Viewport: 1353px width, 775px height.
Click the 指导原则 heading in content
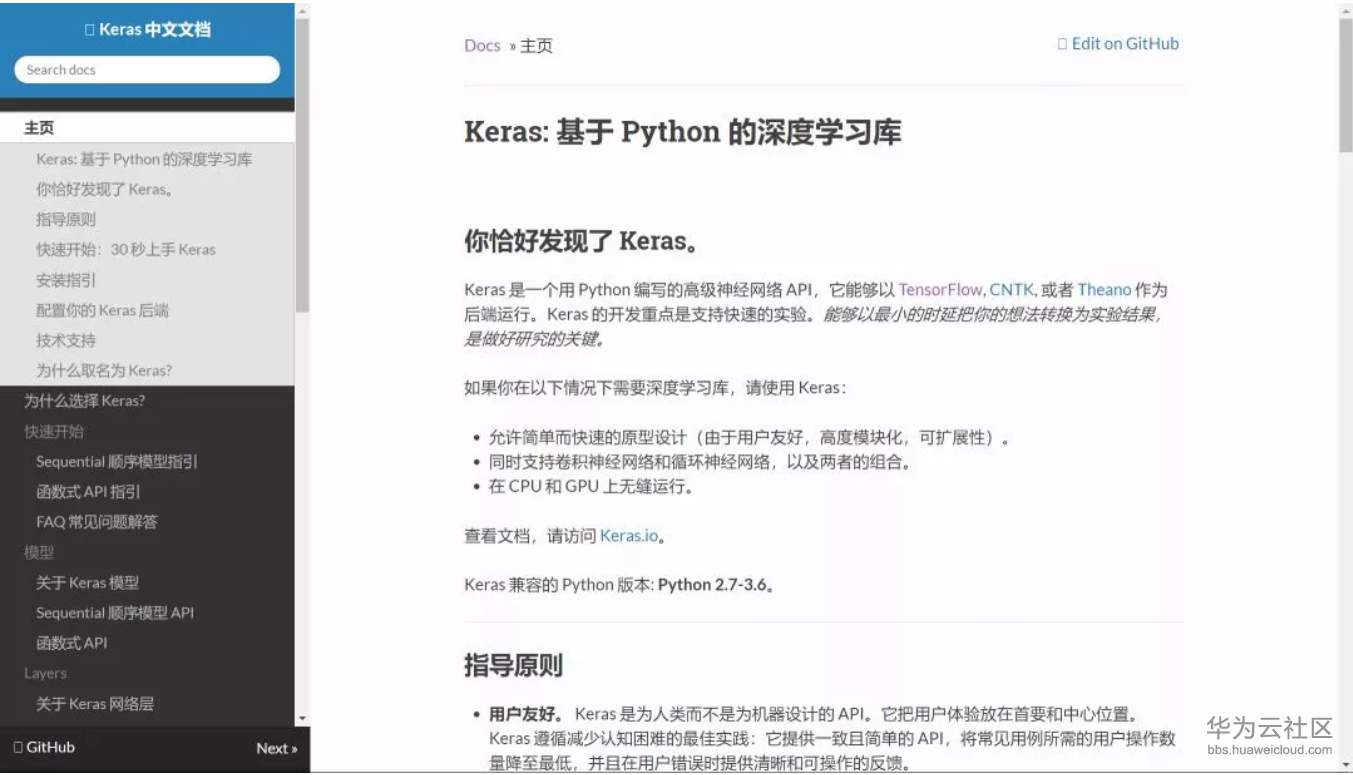pyautogui.click(x=513, y=665)
